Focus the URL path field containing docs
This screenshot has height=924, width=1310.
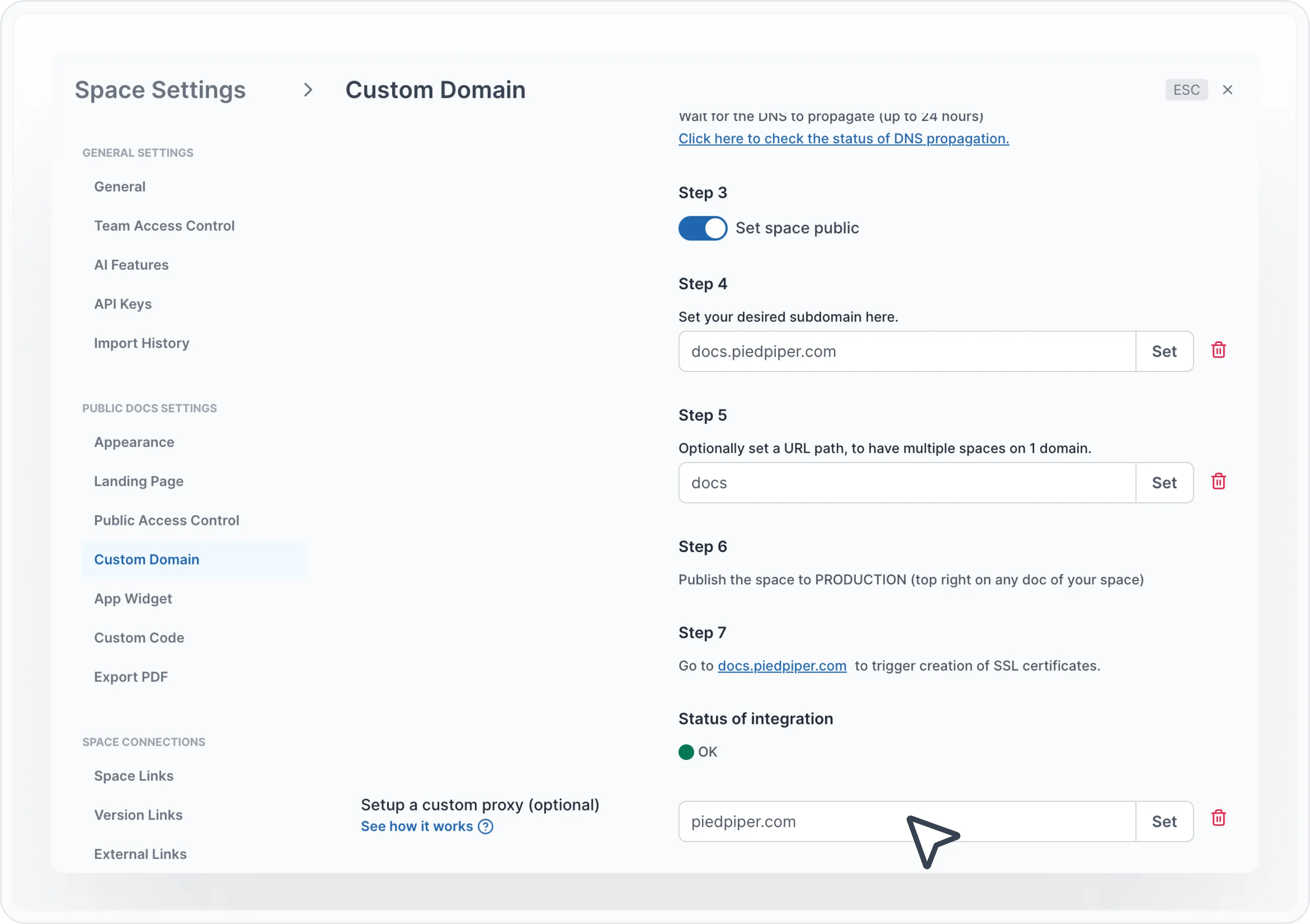[x=907, y=483]
